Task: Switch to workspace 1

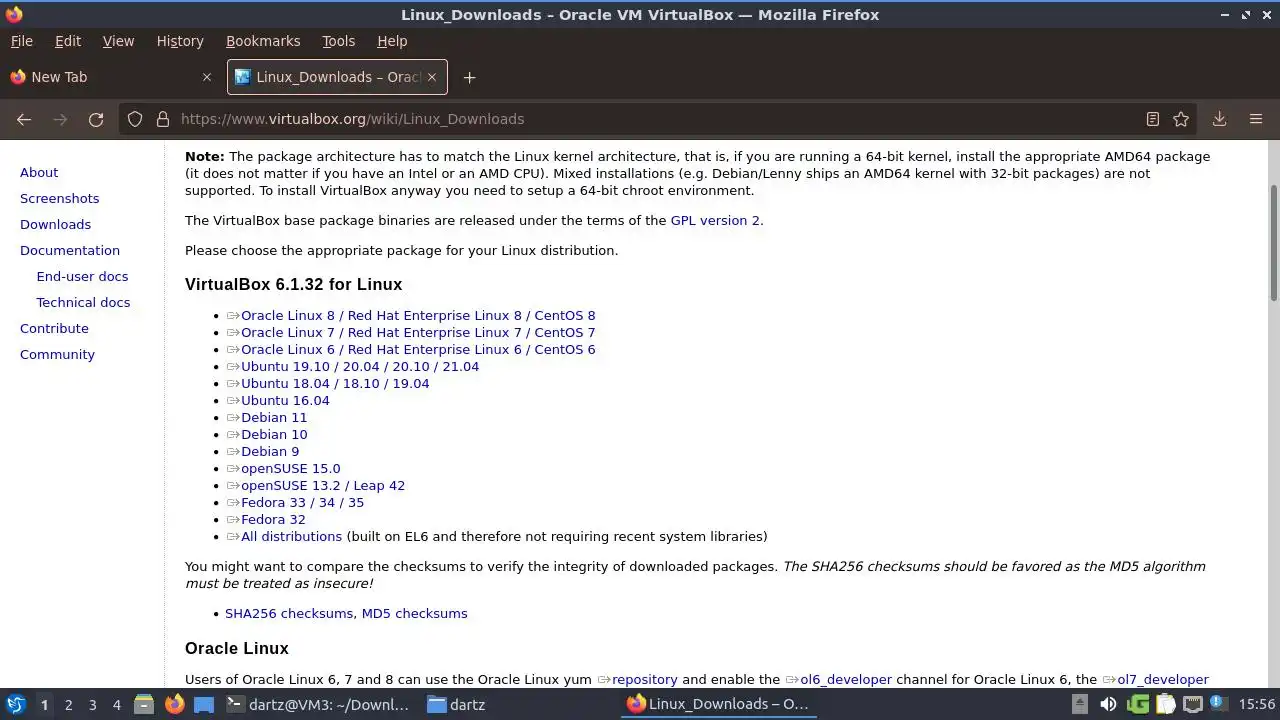Action: pos(44,704)
